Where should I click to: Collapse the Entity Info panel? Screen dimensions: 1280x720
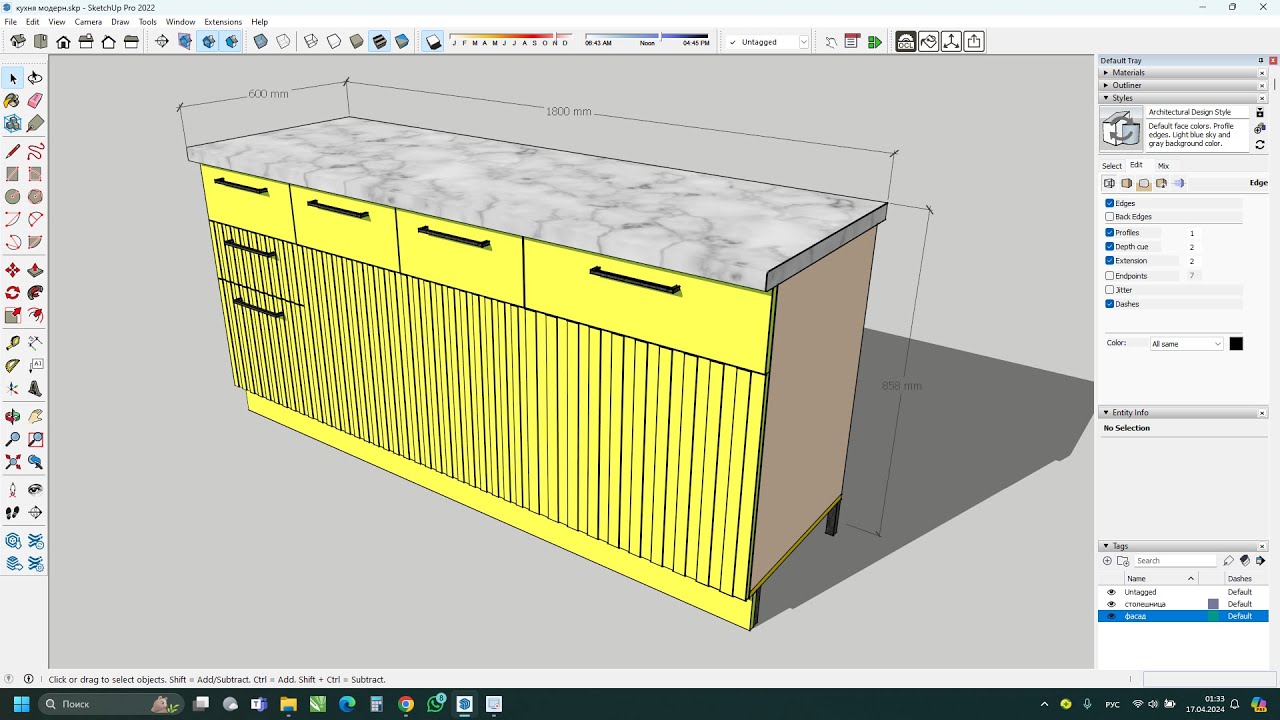click(x=1106, y=412)
